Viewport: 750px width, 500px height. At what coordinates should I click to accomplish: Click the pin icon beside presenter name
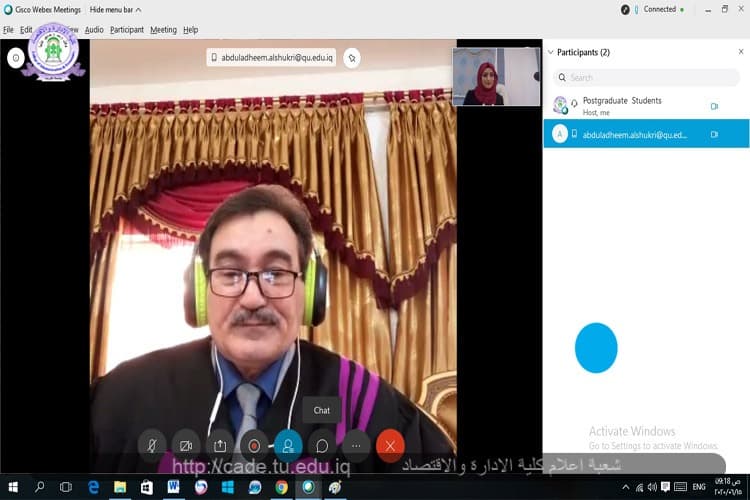[351, 58]
